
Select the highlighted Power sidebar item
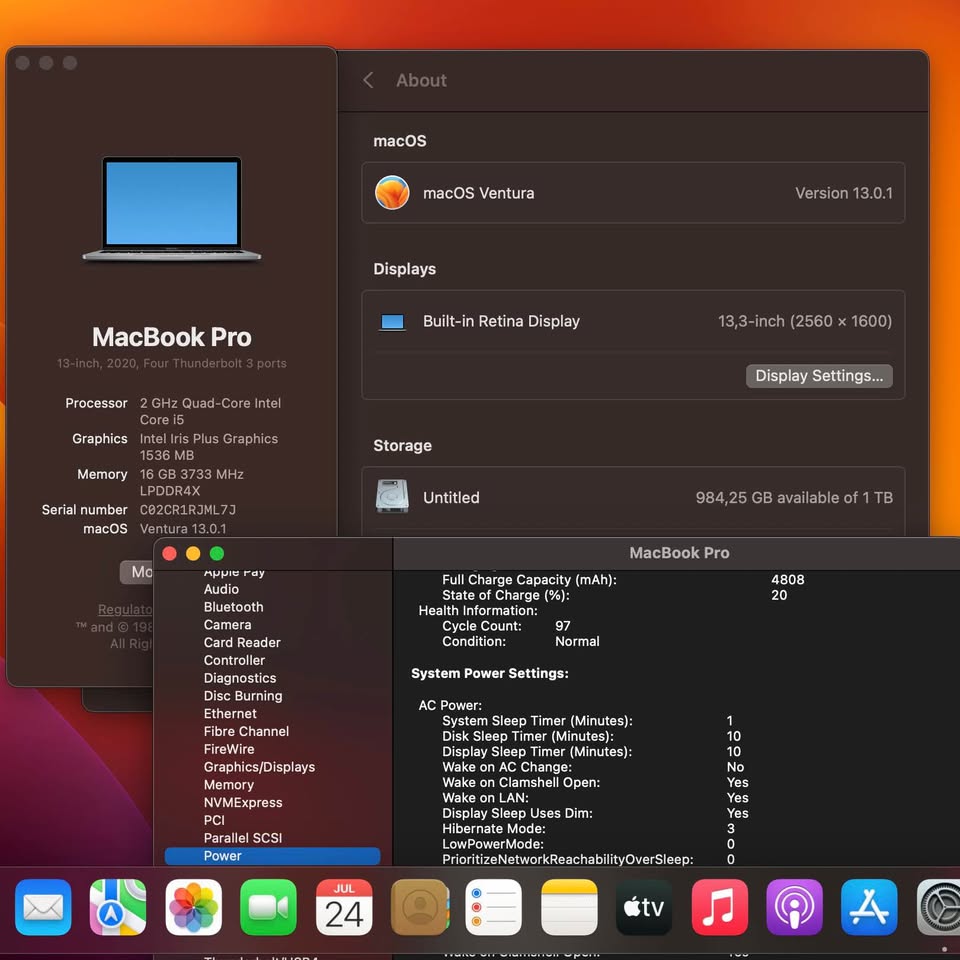click(272, 855)
